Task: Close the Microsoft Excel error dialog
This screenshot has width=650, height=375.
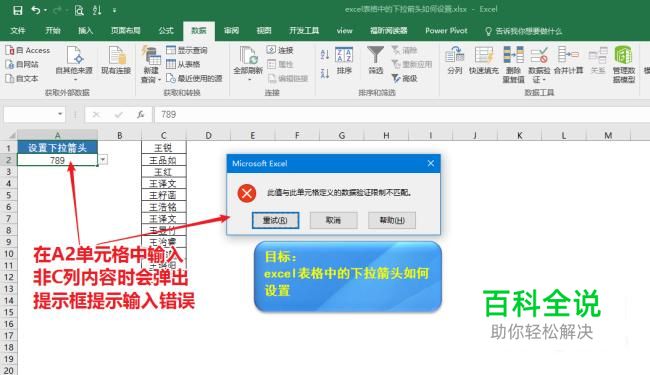Action: [431, 163]
